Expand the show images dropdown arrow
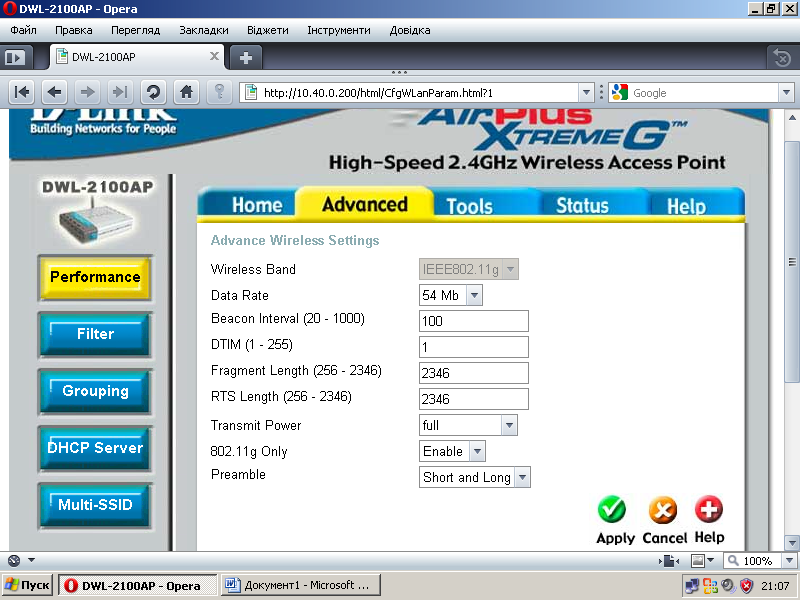Screen dimensions: 800x600 [x=710, y=561]
